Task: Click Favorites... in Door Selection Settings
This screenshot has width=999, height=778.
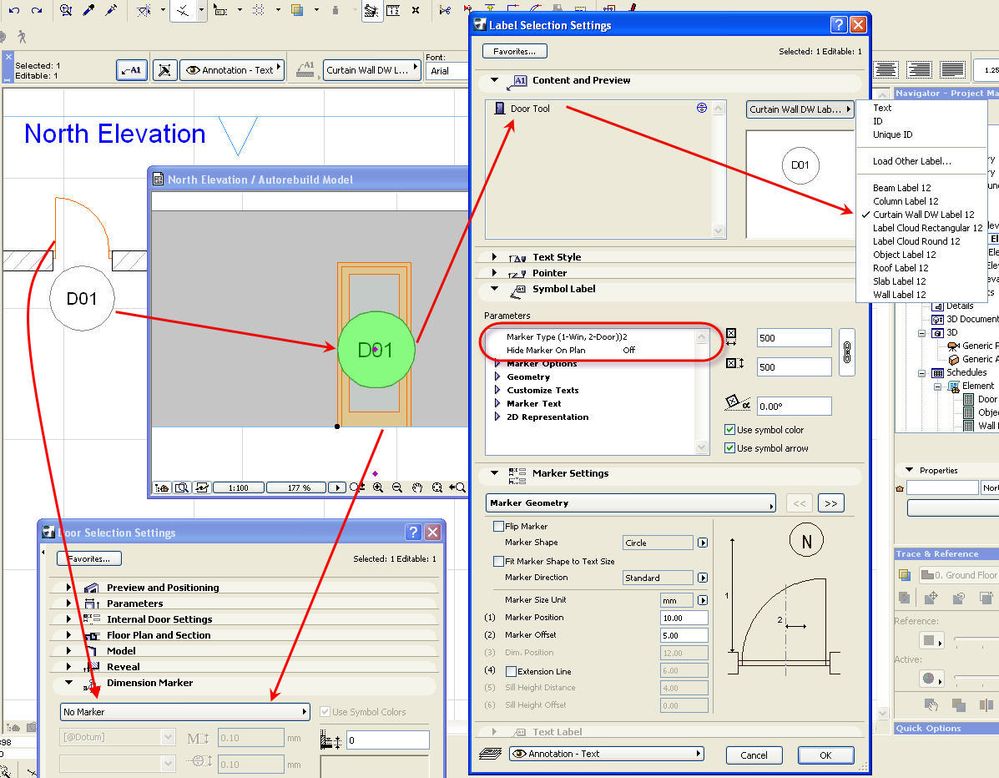Action: pyautogui.click(x=89, y=559)
